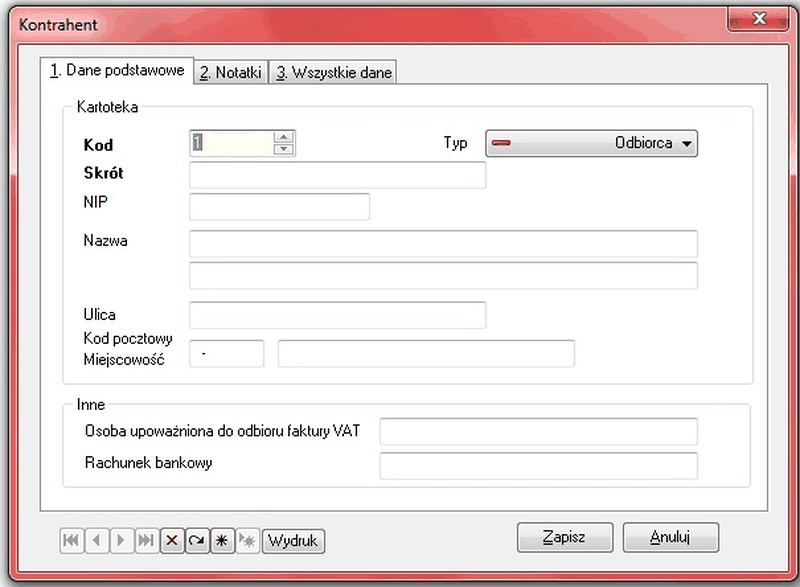Screen dimensions: 800x587
Task: Focus the Osoba upoważniona do odbioru field
Action: coord(538,431)
